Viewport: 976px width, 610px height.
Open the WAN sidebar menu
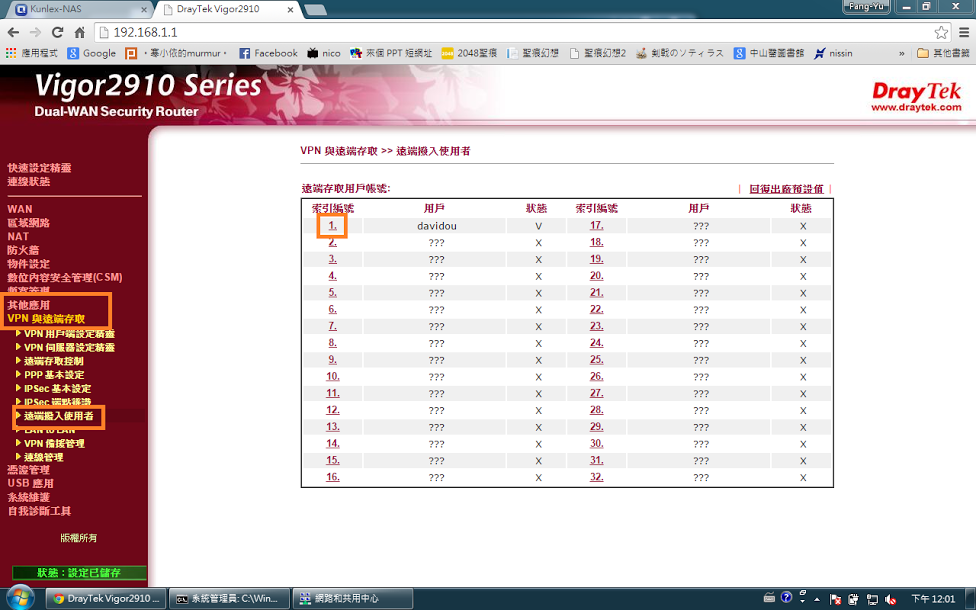pyautogui.click(x=20, y=209)
